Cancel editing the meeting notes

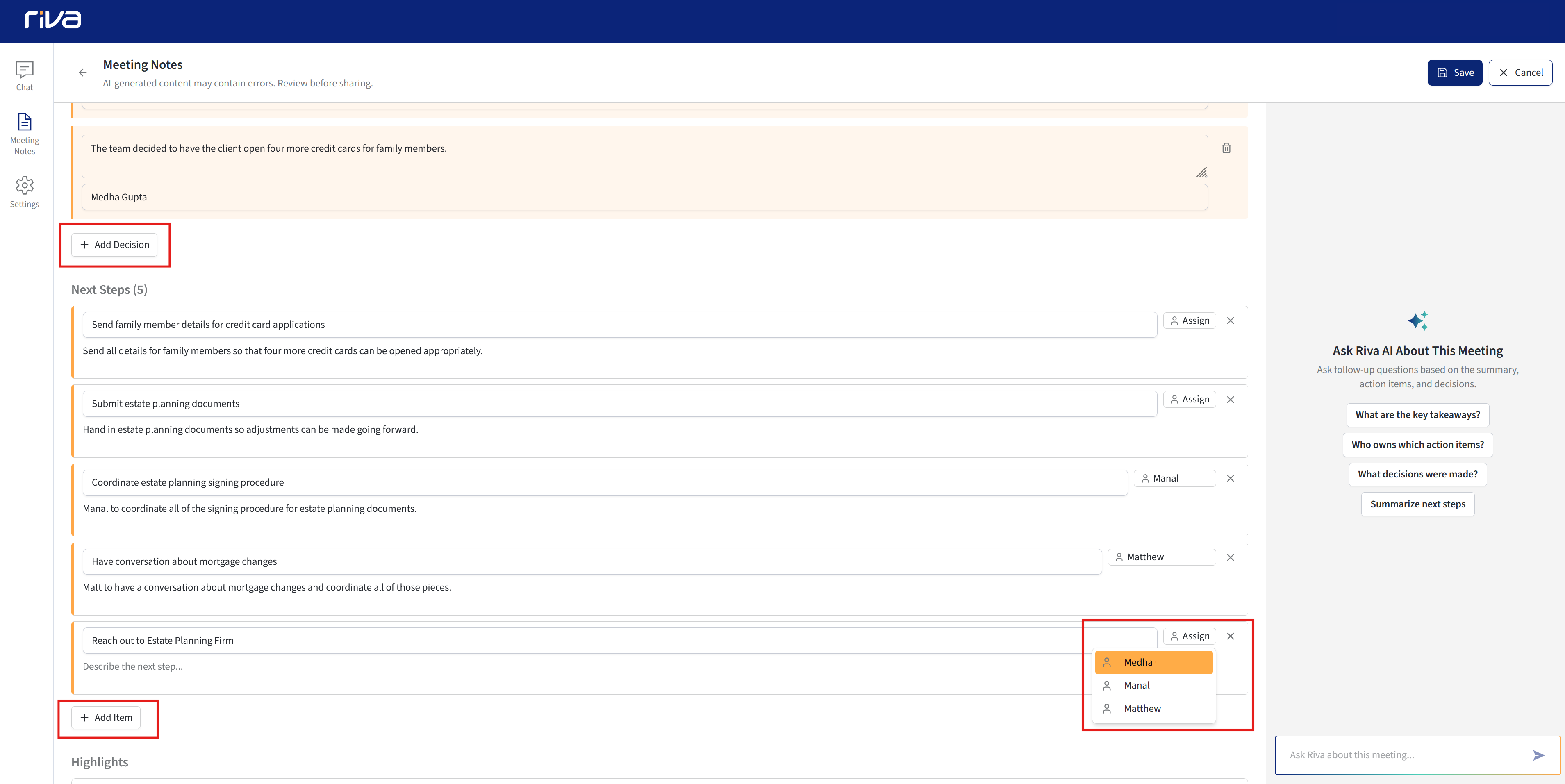pos(1520,72)
